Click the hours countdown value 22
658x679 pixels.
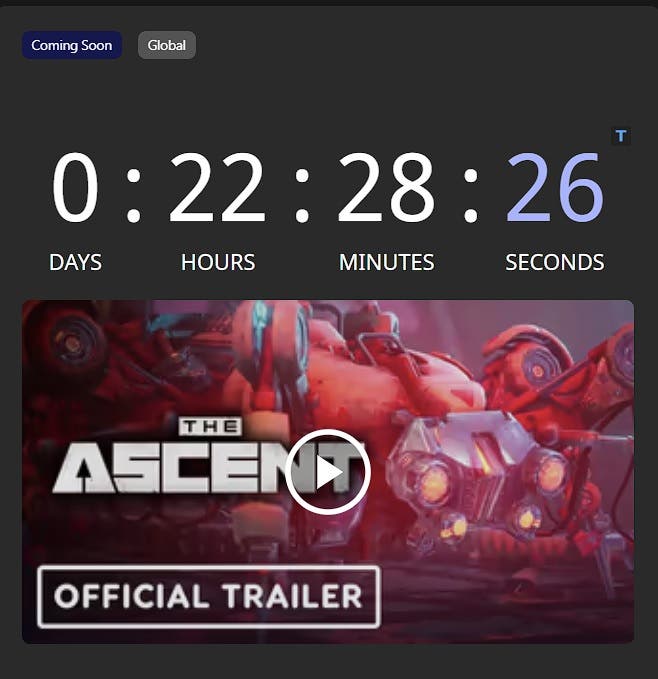217,187
